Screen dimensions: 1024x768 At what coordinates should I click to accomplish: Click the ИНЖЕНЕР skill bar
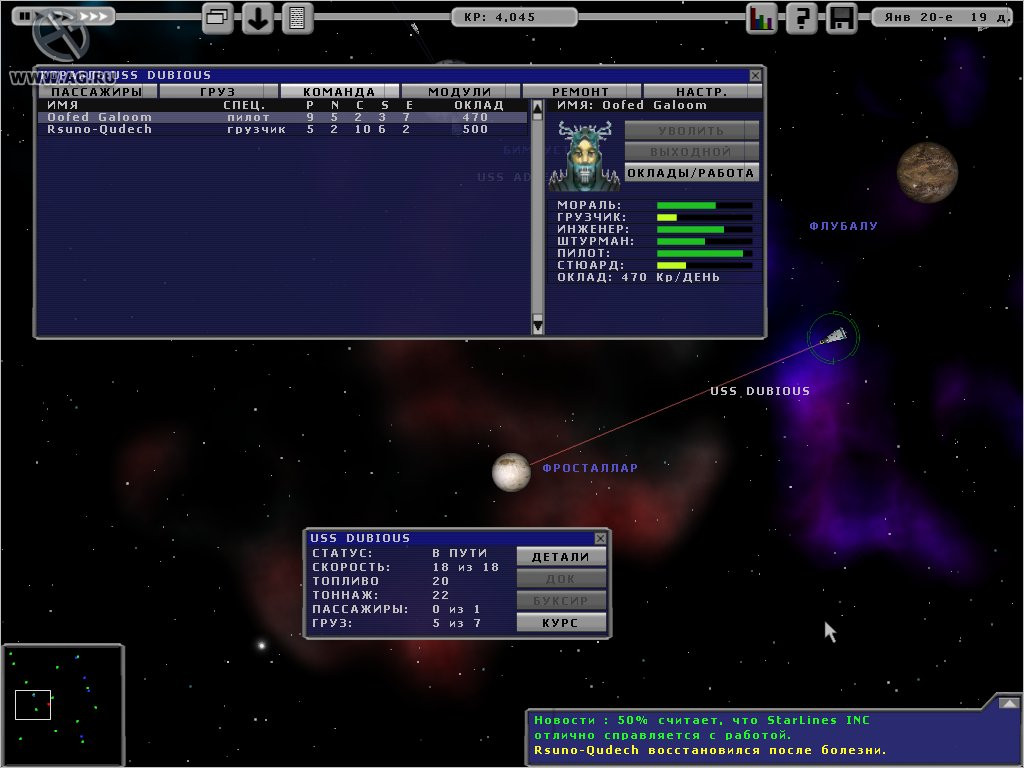705,229
